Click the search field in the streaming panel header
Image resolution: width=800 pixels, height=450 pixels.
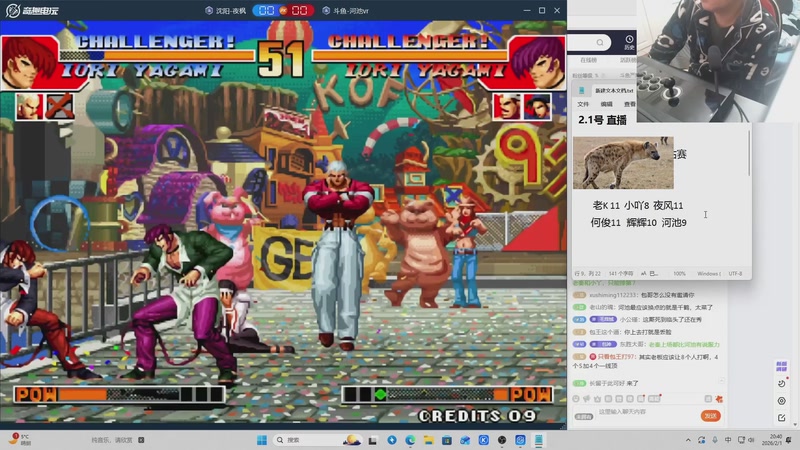coord(590,42)
